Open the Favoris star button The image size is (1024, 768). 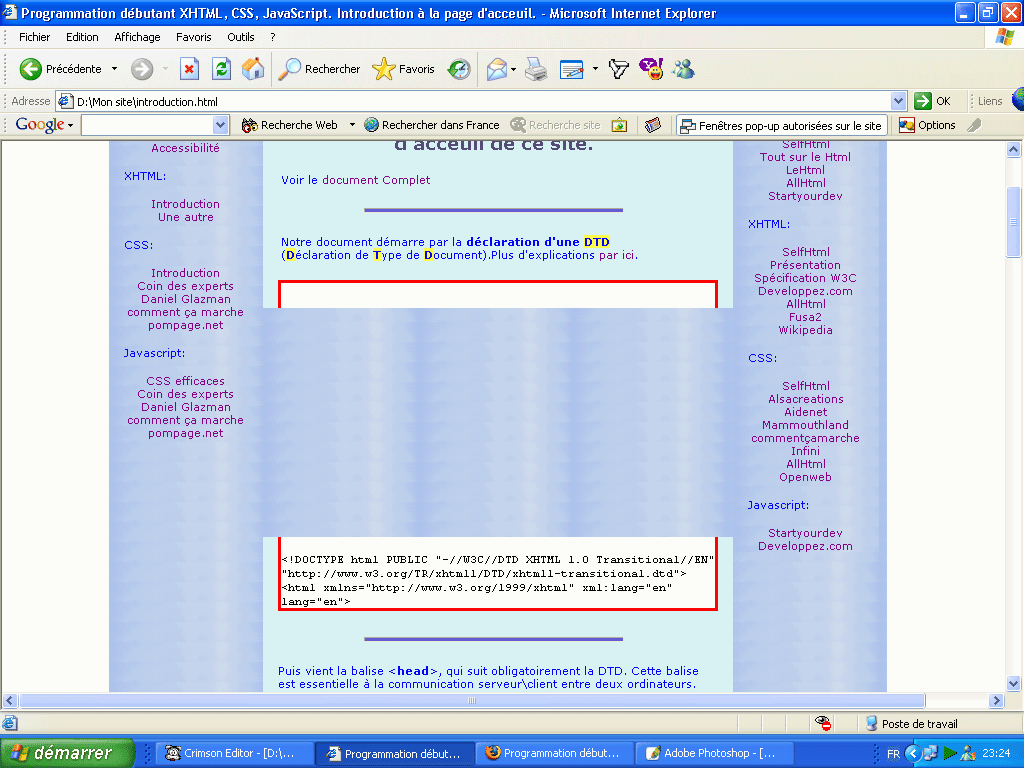403,69
